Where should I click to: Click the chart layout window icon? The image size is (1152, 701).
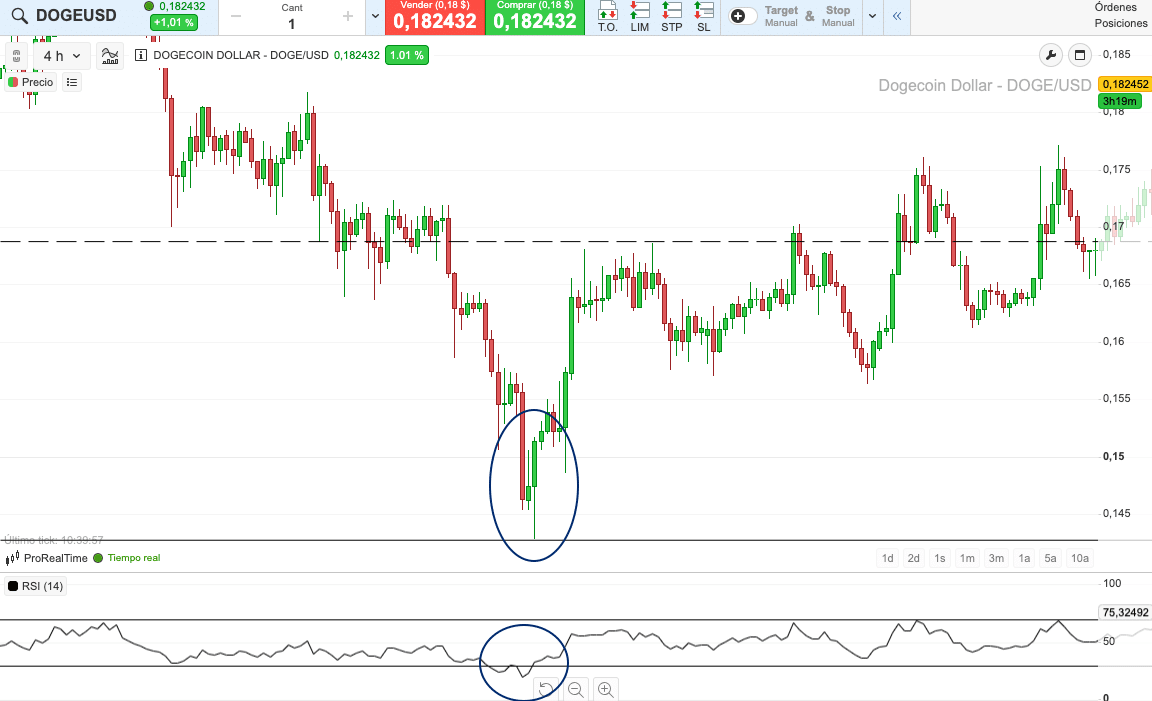tap(1079, 55)
